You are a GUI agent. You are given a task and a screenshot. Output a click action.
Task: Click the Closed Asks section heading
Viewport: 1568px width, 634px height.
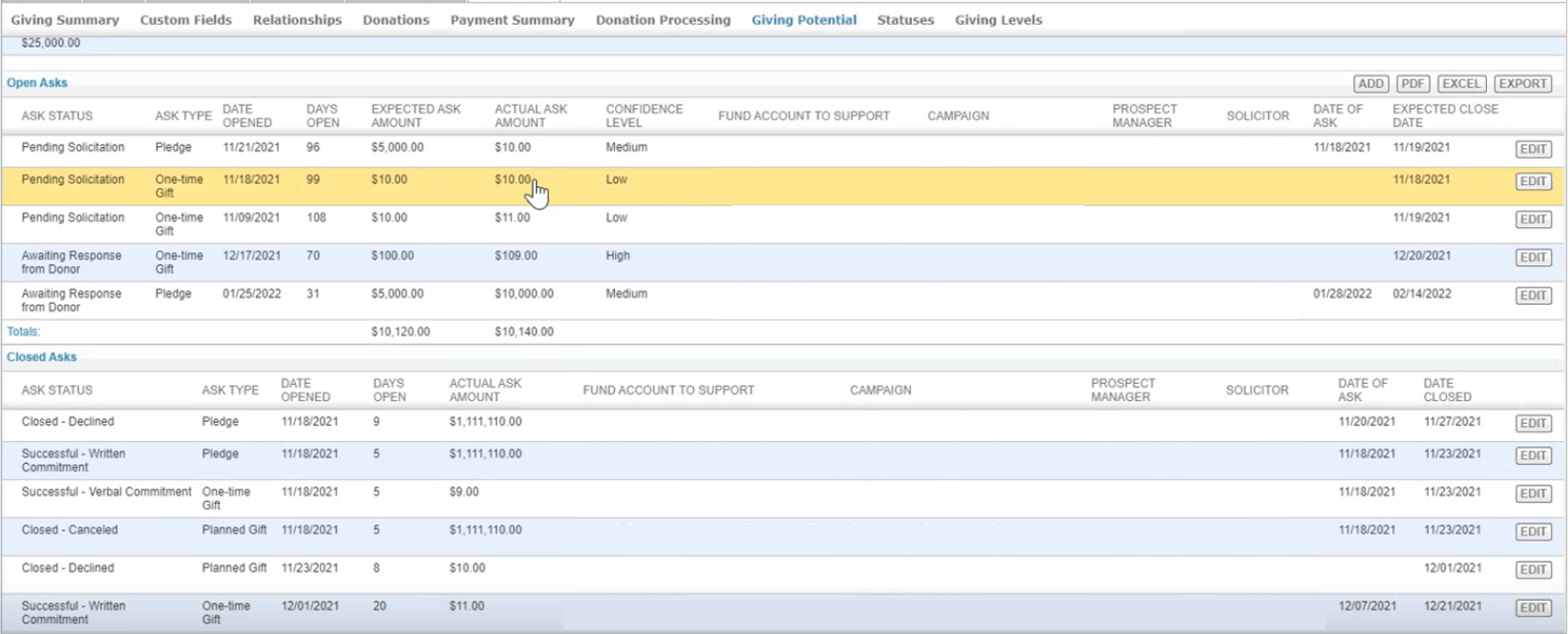[42, 357]
